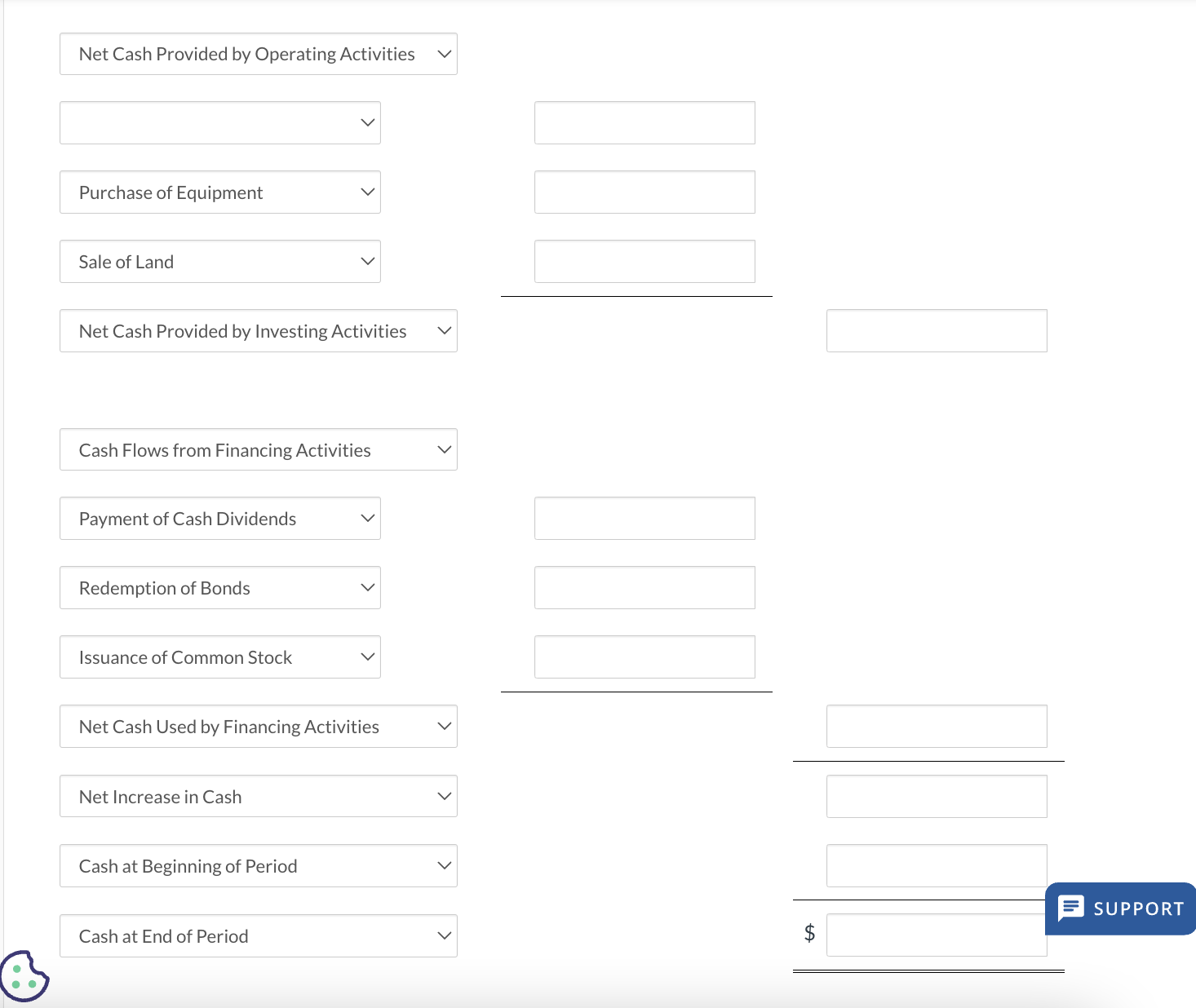1196x1008 pixels.
Task: Expand Cash at Beginning of Period dropdown
Action: (x=258, y=866)
